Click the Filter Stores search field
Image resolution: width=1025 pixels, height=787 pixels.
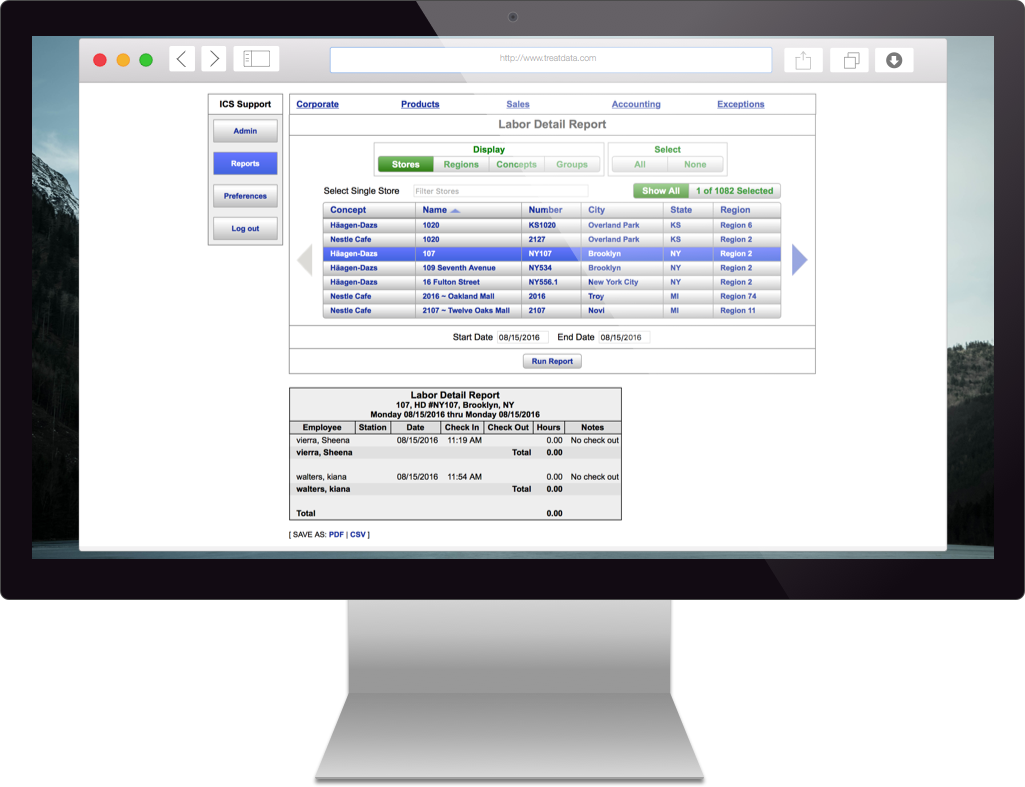pyautogui.click(x=500, y=191)
